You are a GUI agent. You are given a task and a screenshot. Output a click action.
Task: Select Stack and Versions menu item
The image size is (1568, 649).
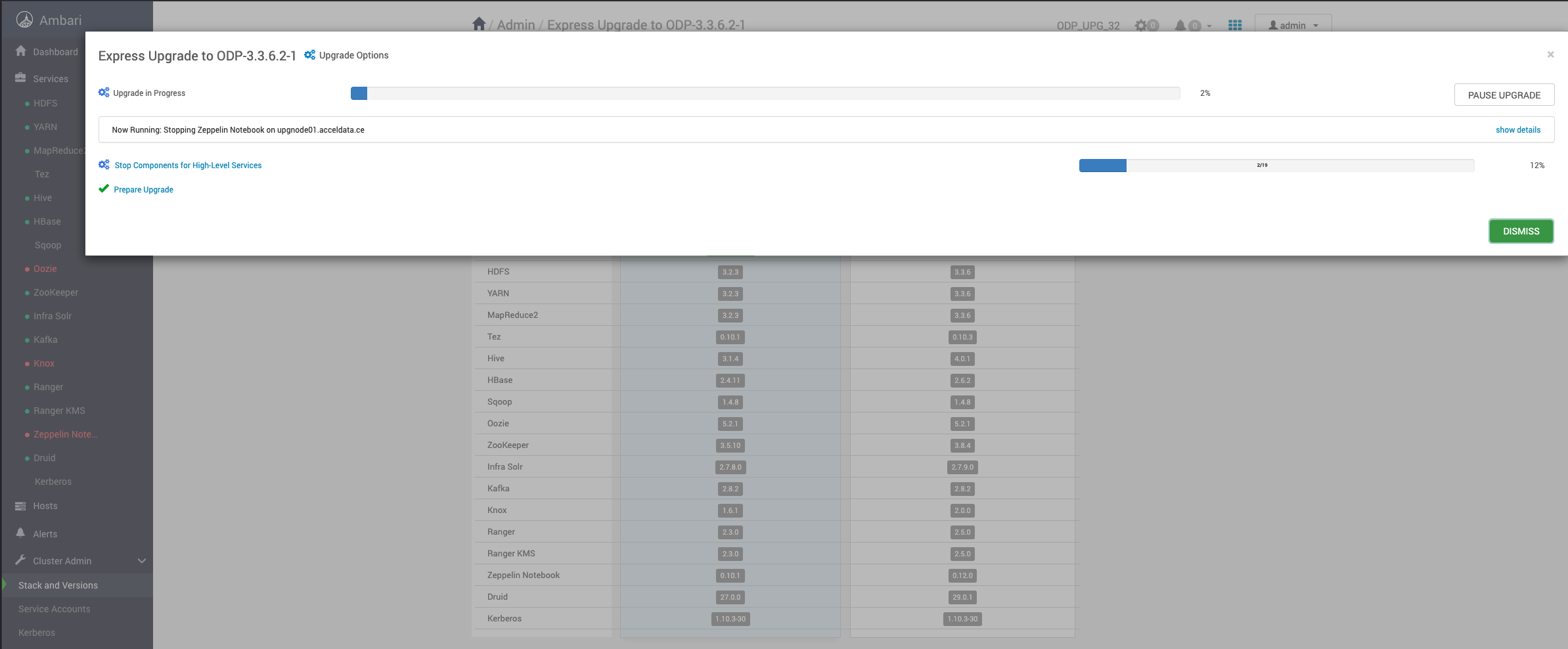click(x=58, y=585)
